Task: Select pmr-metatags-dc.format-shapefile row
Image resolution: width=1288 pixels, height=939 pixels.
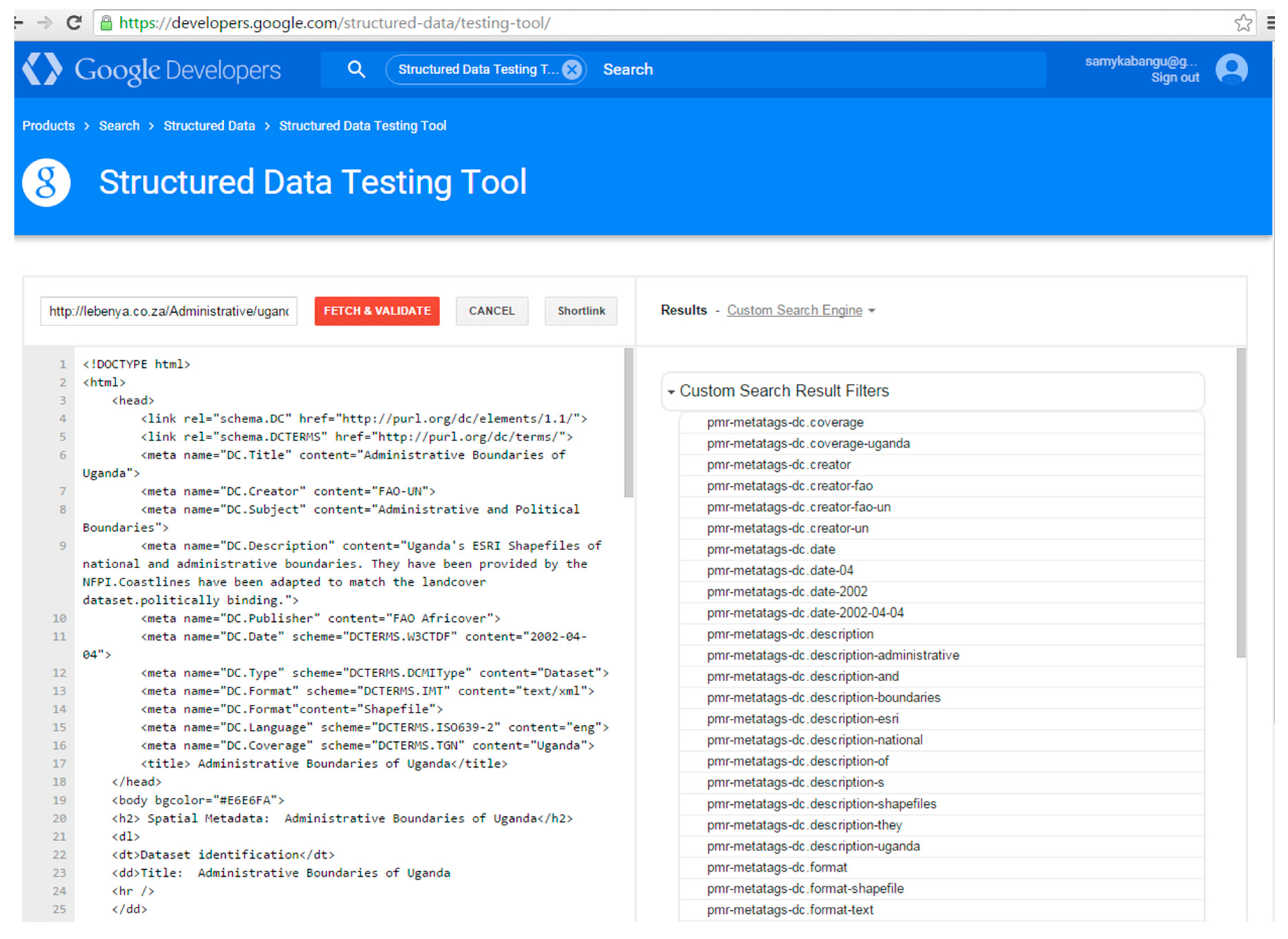Action: [941, 889]
